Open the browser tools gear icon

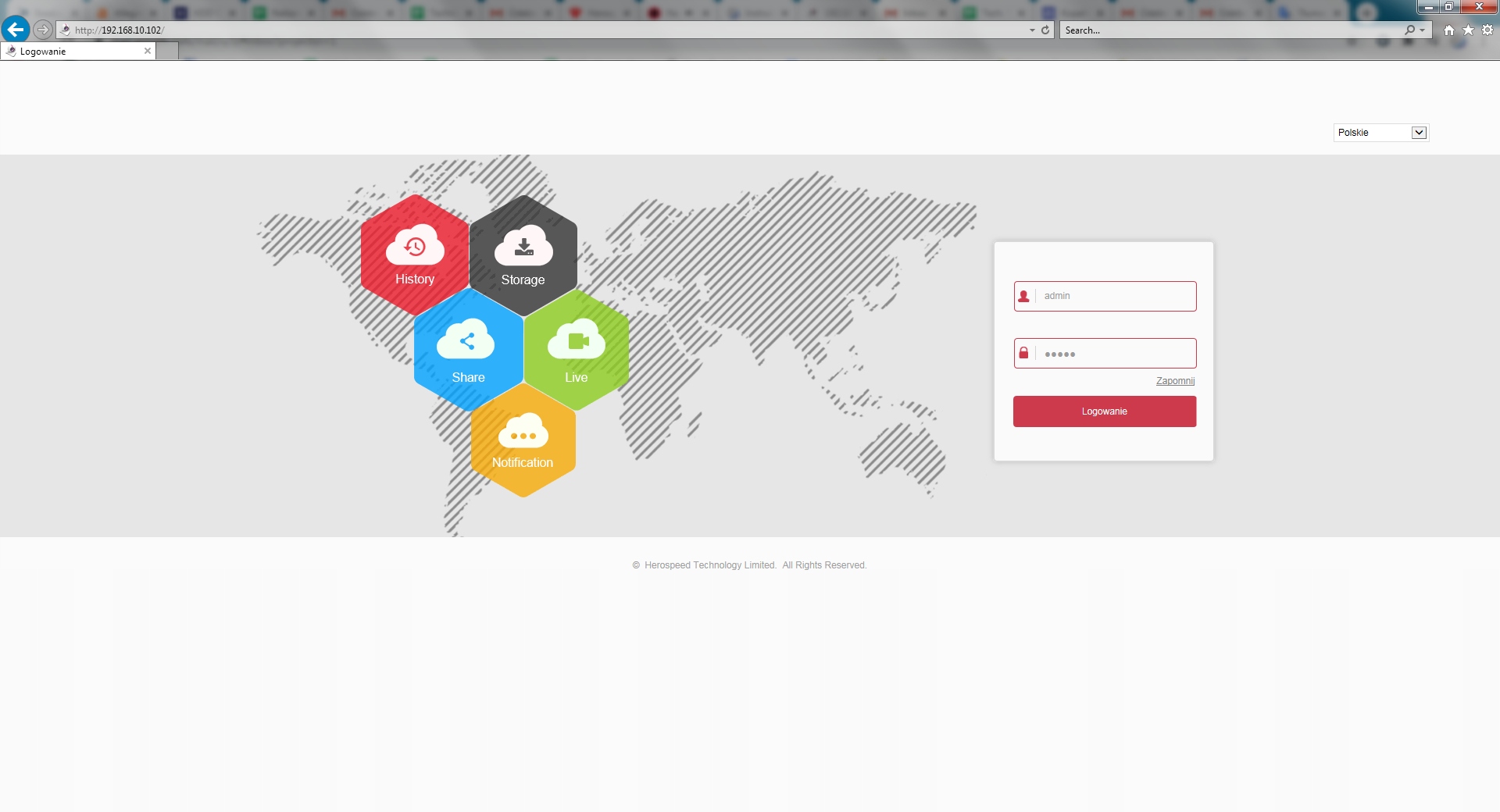coord(1487,30)
